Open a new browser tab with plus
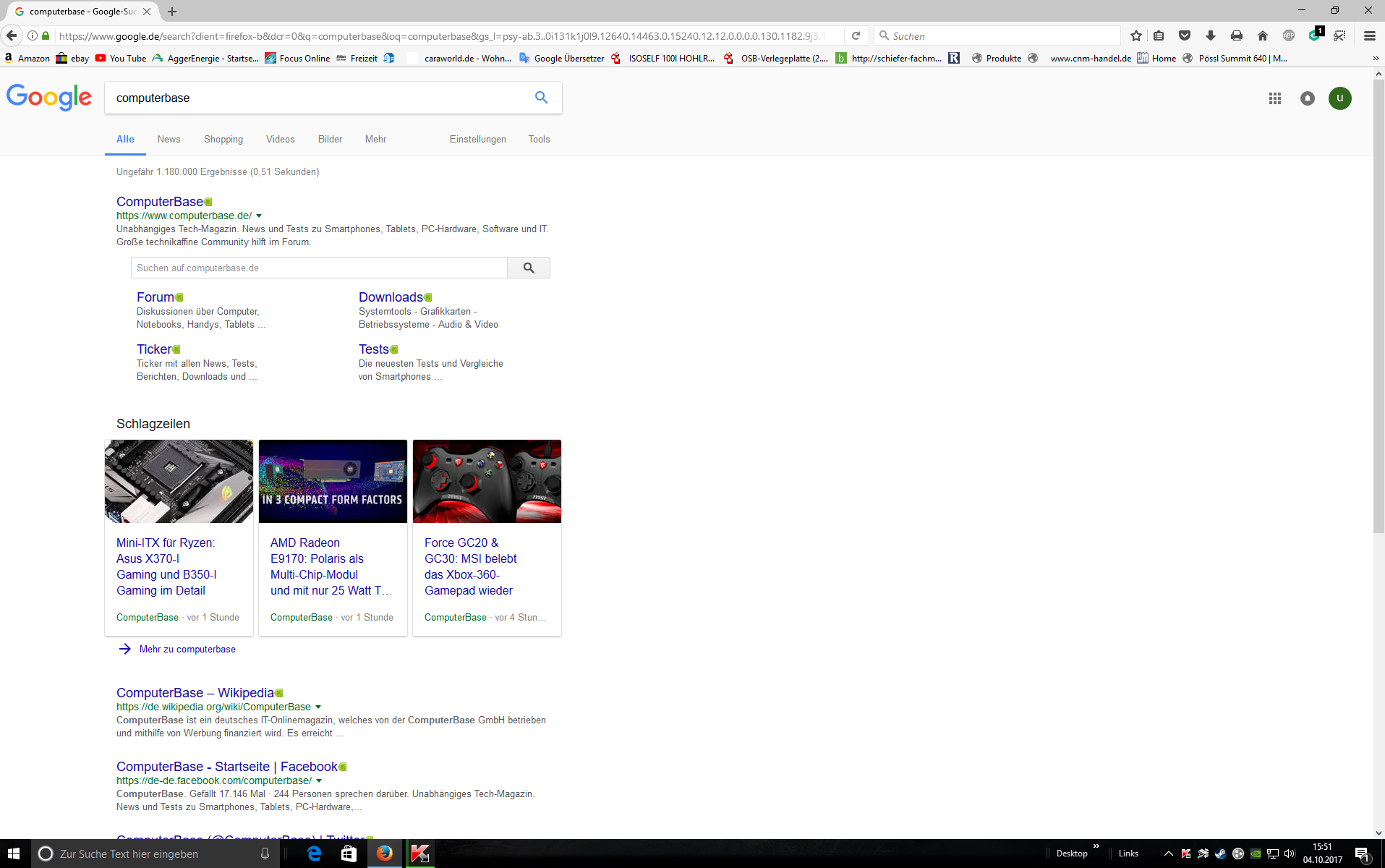The image size is (1385, 868). pos(172,12)
